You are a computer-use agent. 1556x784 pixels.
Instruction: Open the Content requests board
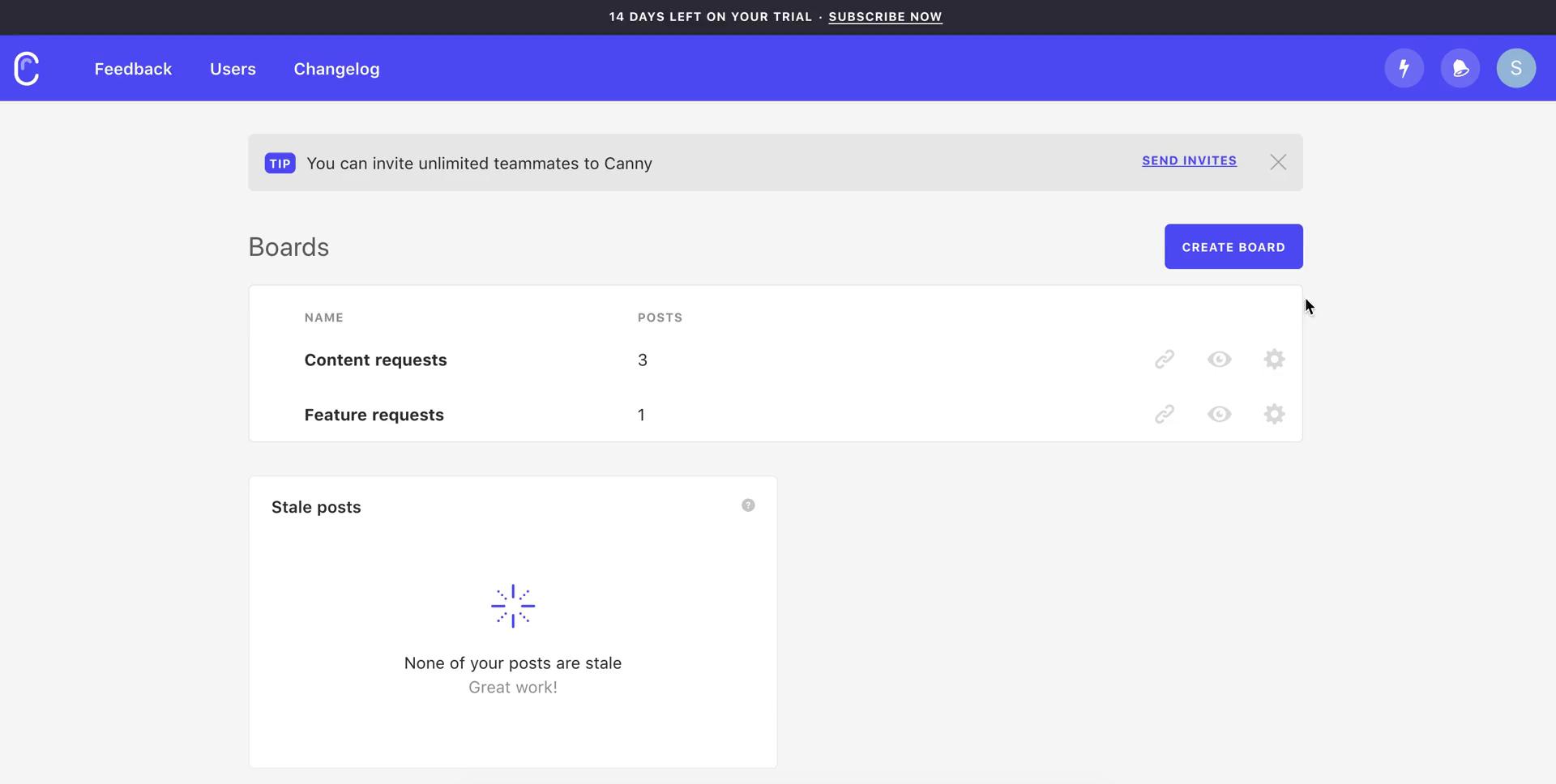coord(375,360)
